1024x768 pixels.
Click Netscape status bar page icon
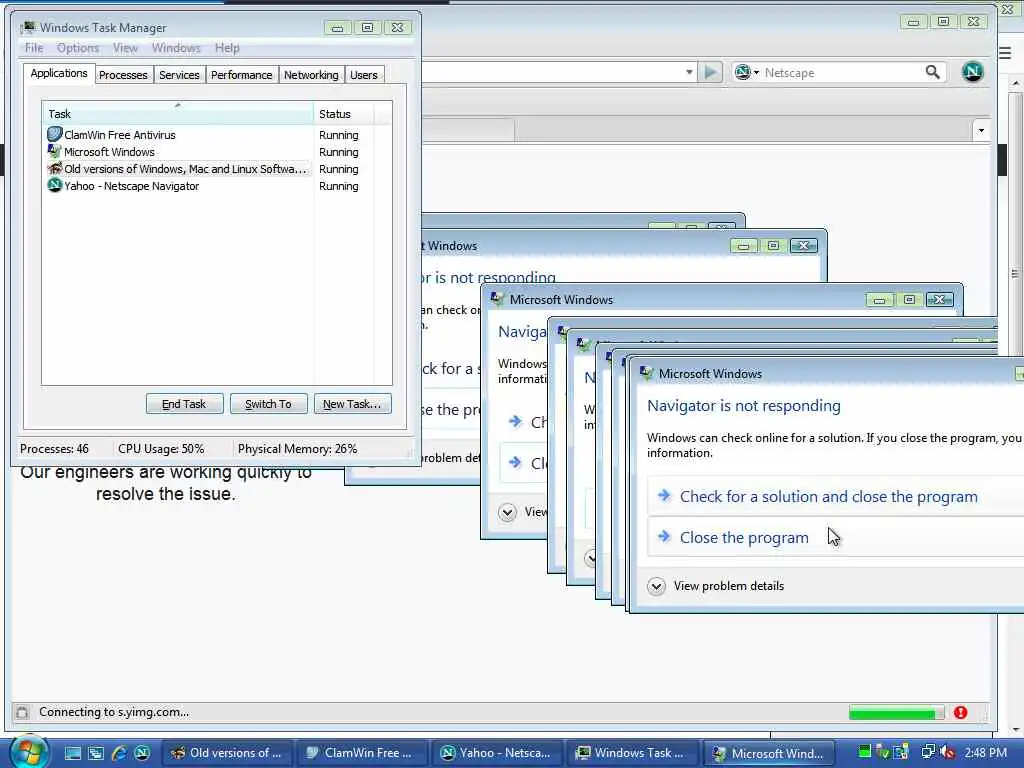[22, 712]
